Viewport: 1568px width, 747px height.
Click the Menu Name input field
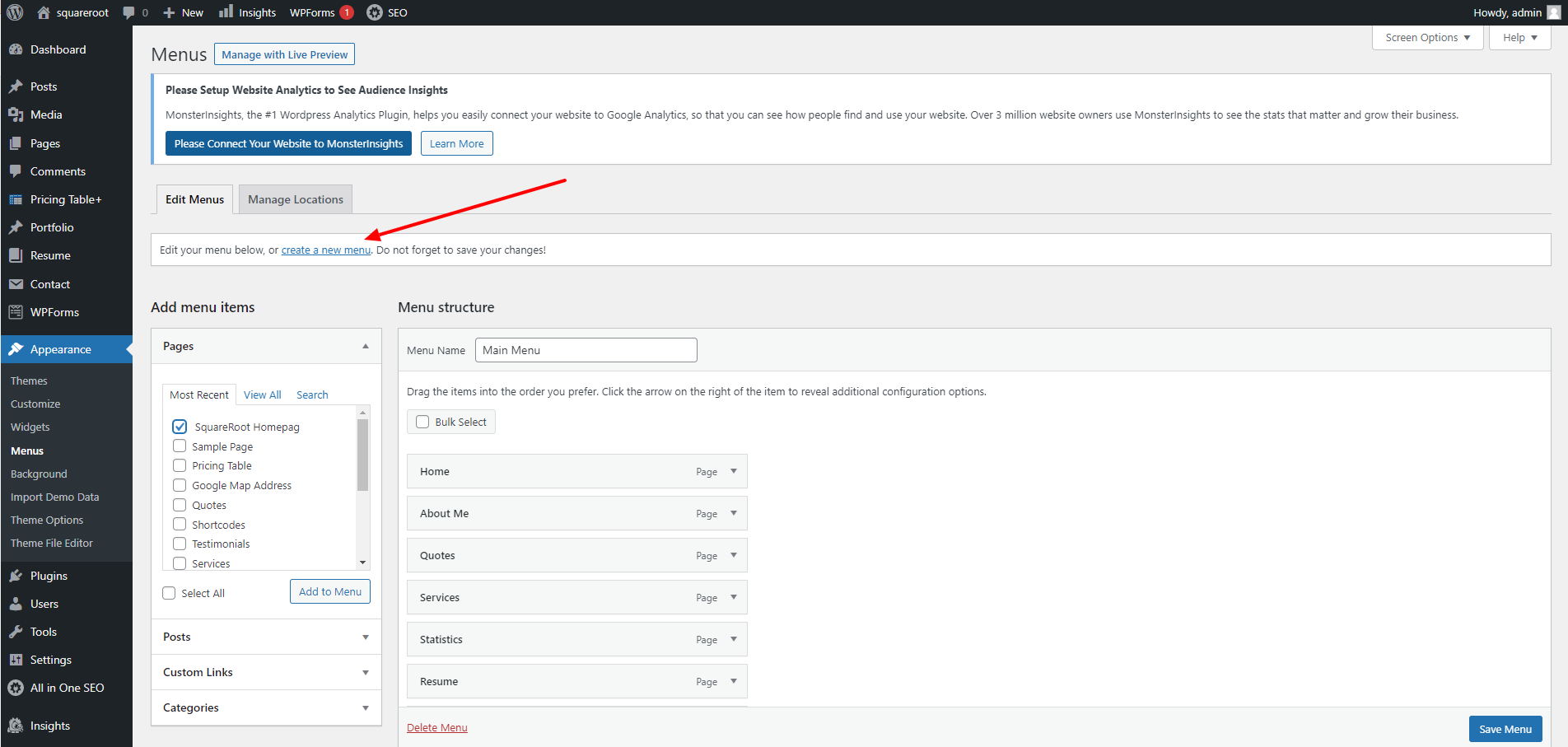pos(586,350)
